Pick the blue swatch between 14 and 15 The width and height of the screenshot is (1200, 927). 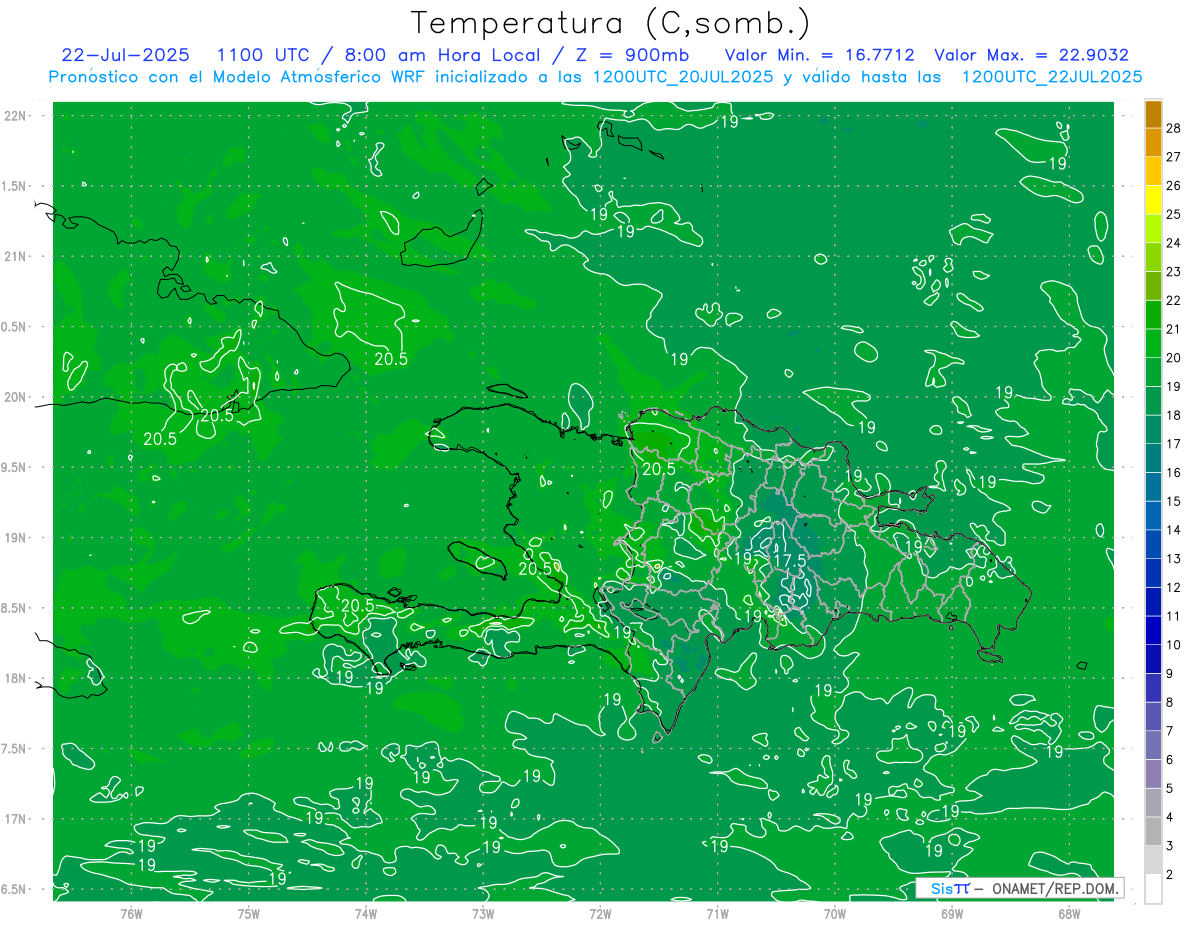point(1153,516)
